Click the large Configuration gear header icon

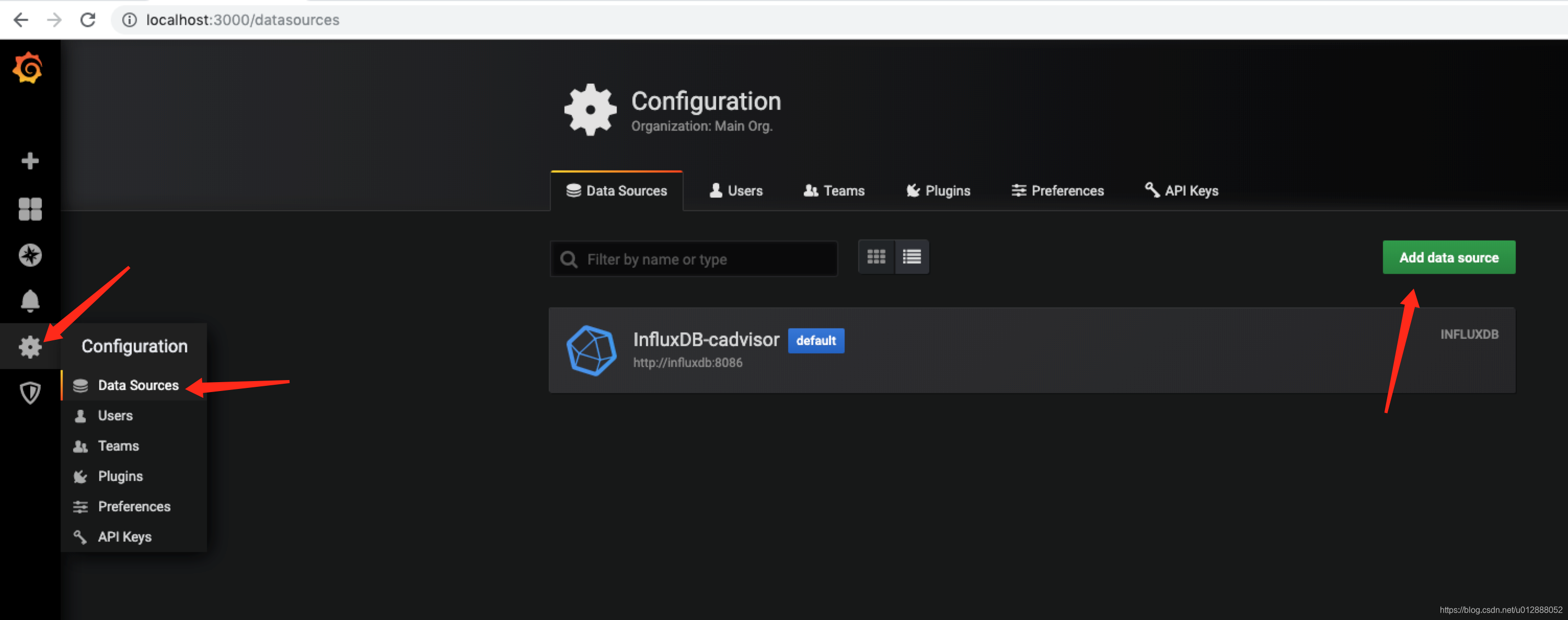coord(590,110)
